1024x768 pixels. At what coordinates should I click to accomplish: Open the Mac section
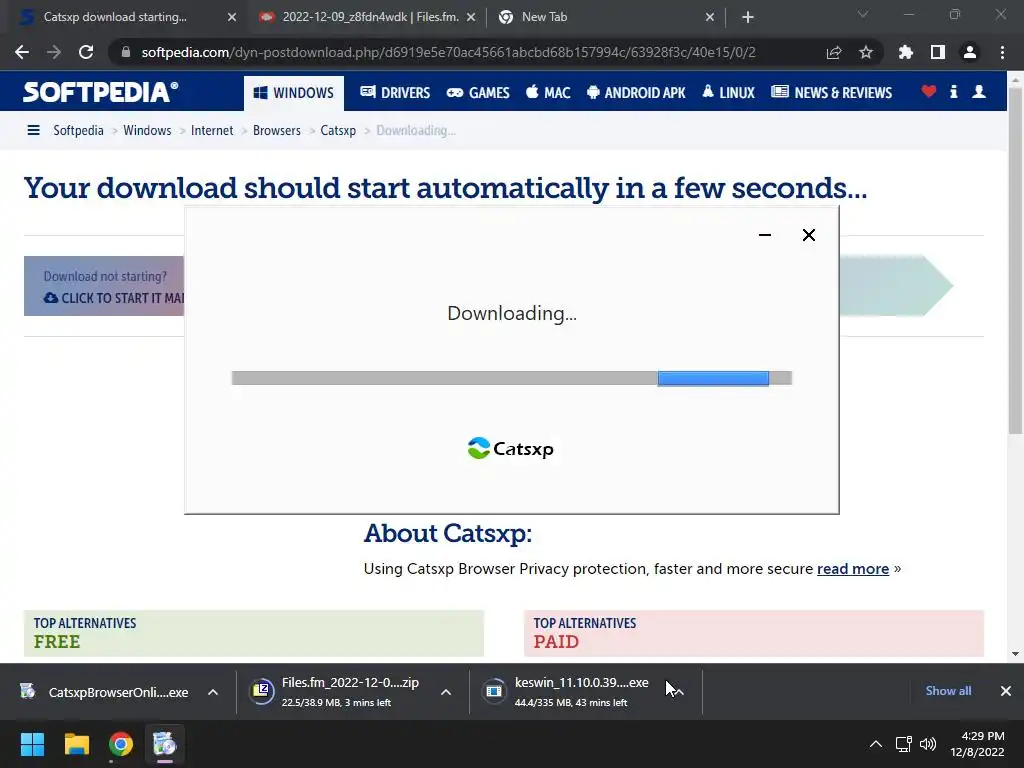coord(548,93)
